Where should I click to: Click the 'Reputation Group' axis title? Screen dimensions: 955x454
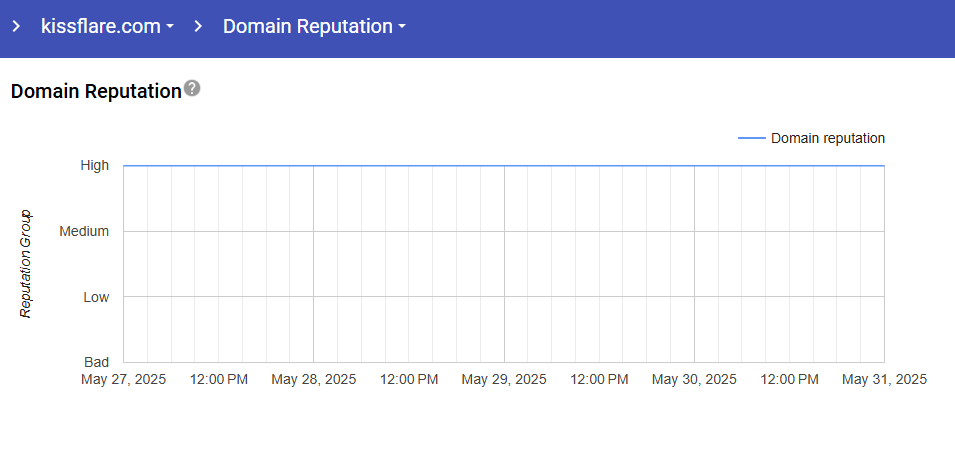coord(27,264)
